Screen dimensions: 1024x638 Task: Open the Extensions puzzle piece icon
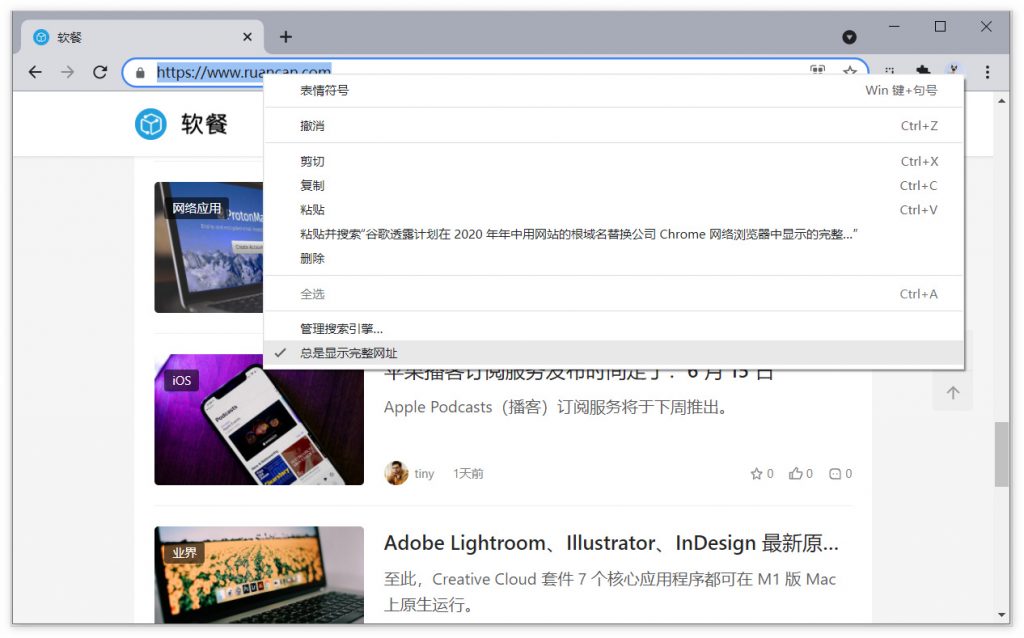pyautogui.click(x=923, y=72)
